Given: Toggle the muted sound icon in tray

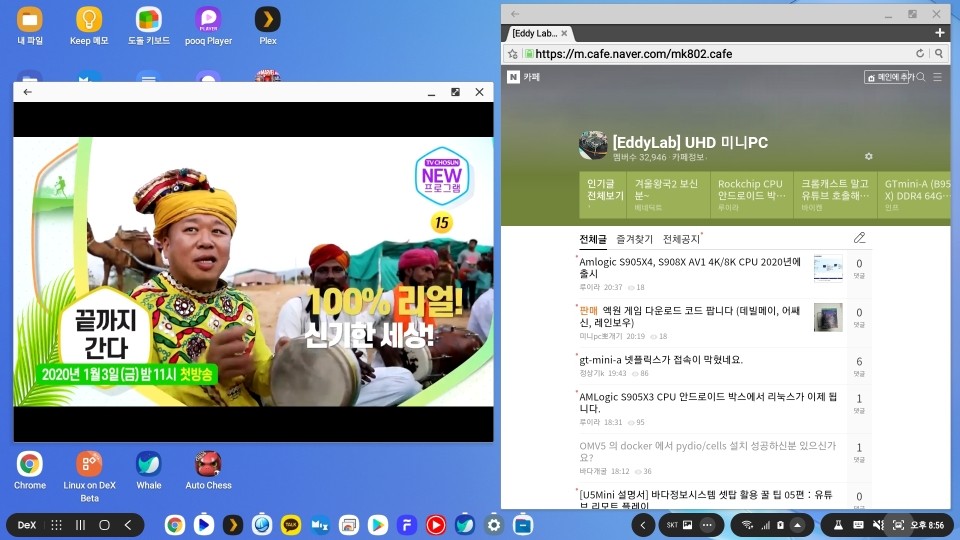Looking at the screenshot, I should point(879,525).
